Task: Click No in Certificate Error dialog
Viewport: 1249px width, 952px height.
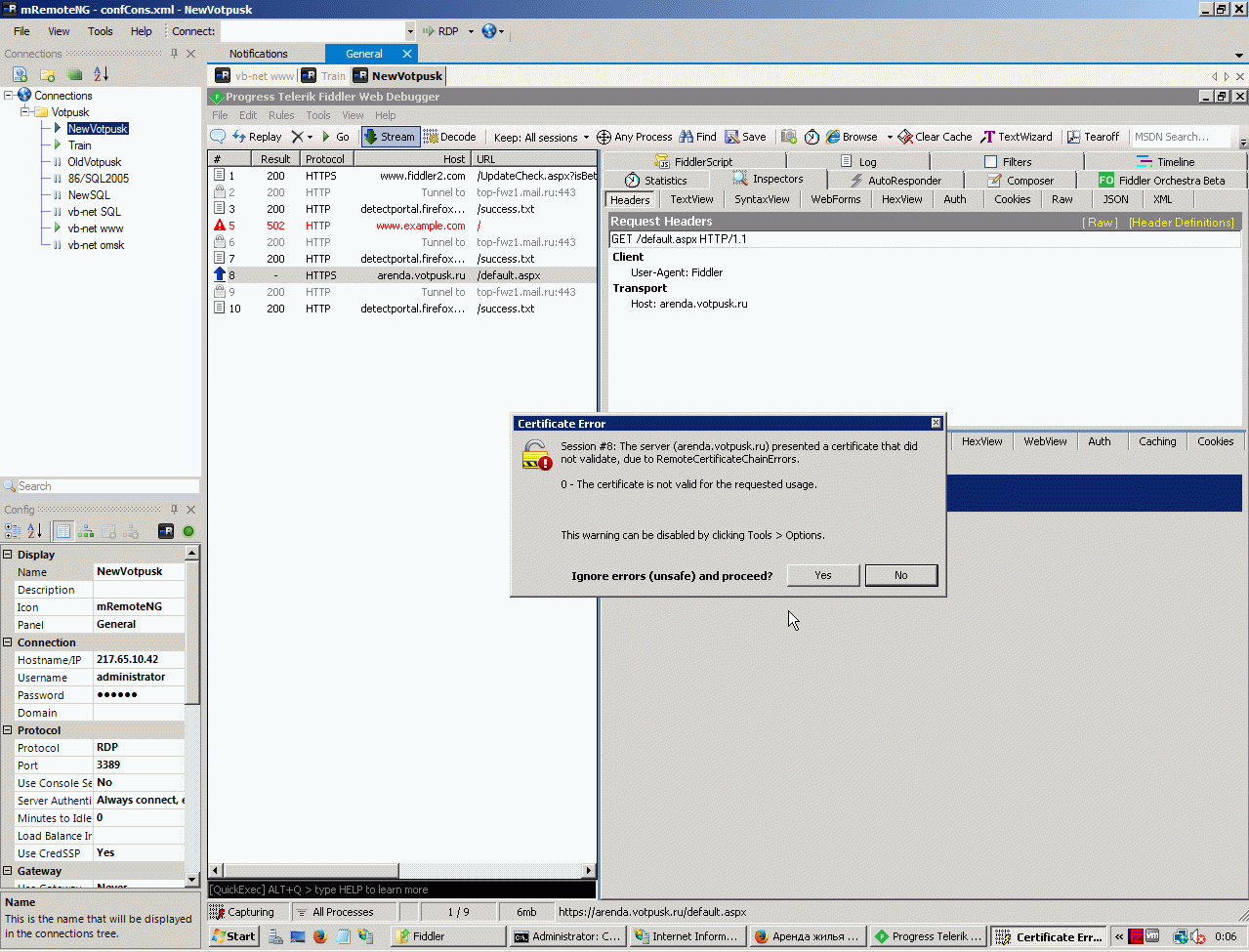Action: click(901, 575)
